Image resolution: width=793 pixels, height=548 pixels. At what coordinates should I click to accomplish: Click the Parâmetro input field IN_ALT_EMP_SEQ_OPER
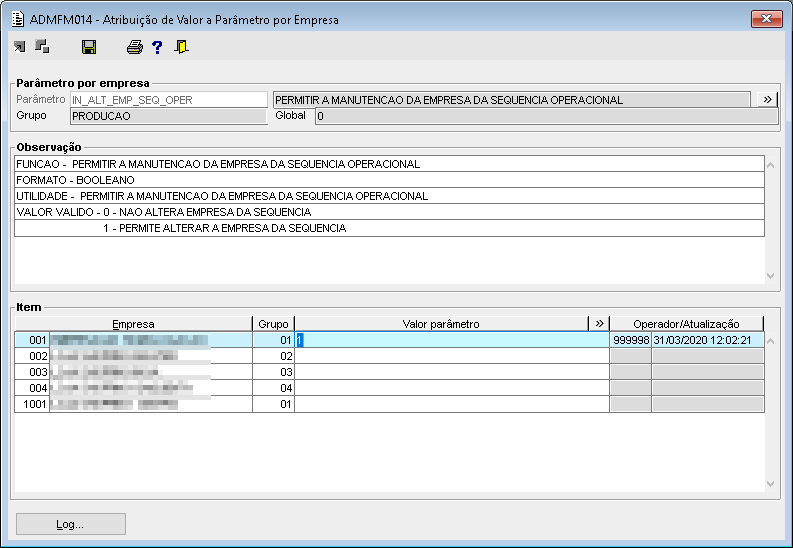pos(169,100)
